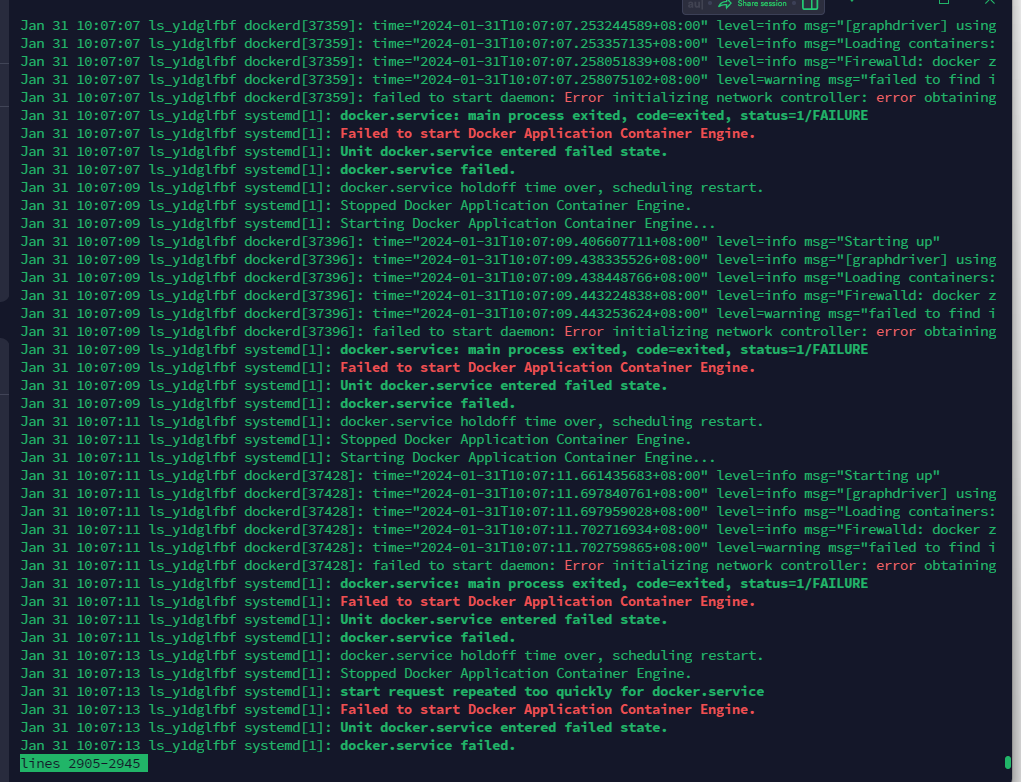Click 10:07:09 'Stopped Docker Application Container Engine.'
Screen dimensions: 1021x782
(516, 206)
